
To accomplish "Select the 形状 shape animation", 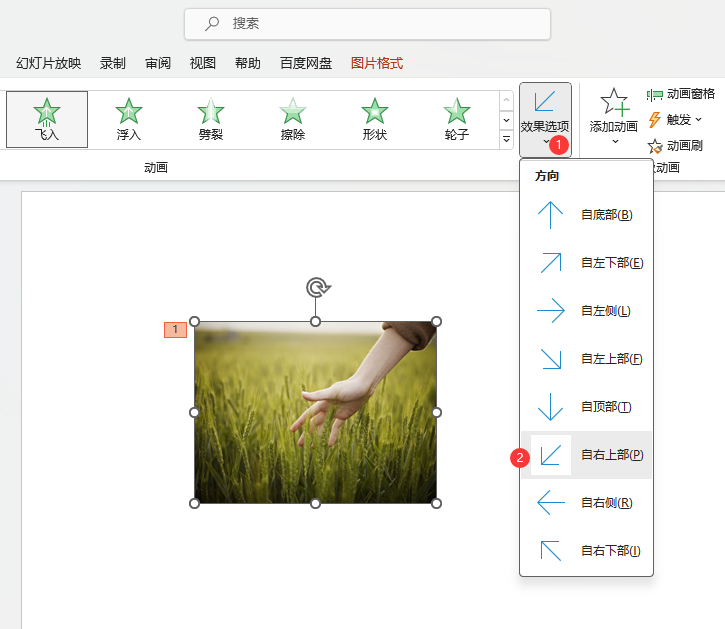I will (x=375, y=119).
